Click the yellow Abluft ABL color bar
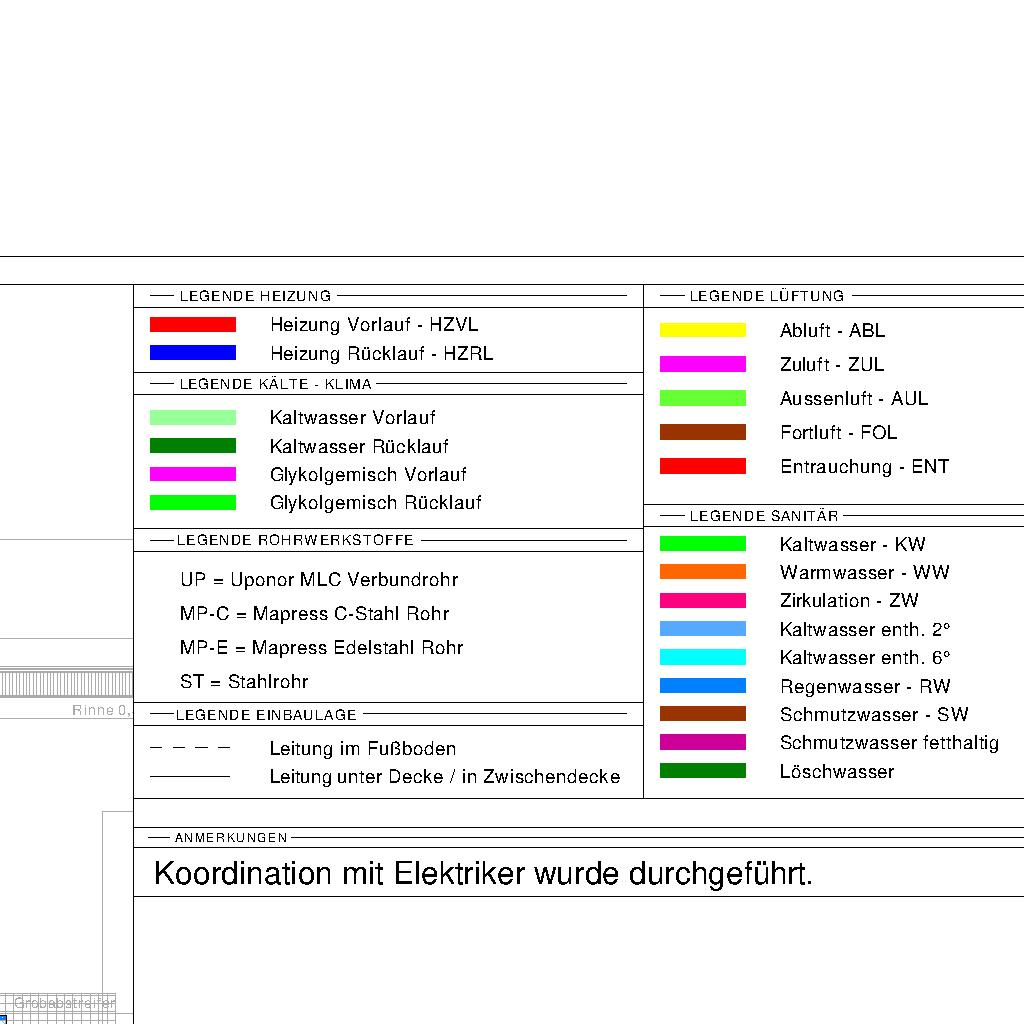Image resolution: width=1024 pixels, height=1024 pixels. point(703,330)
